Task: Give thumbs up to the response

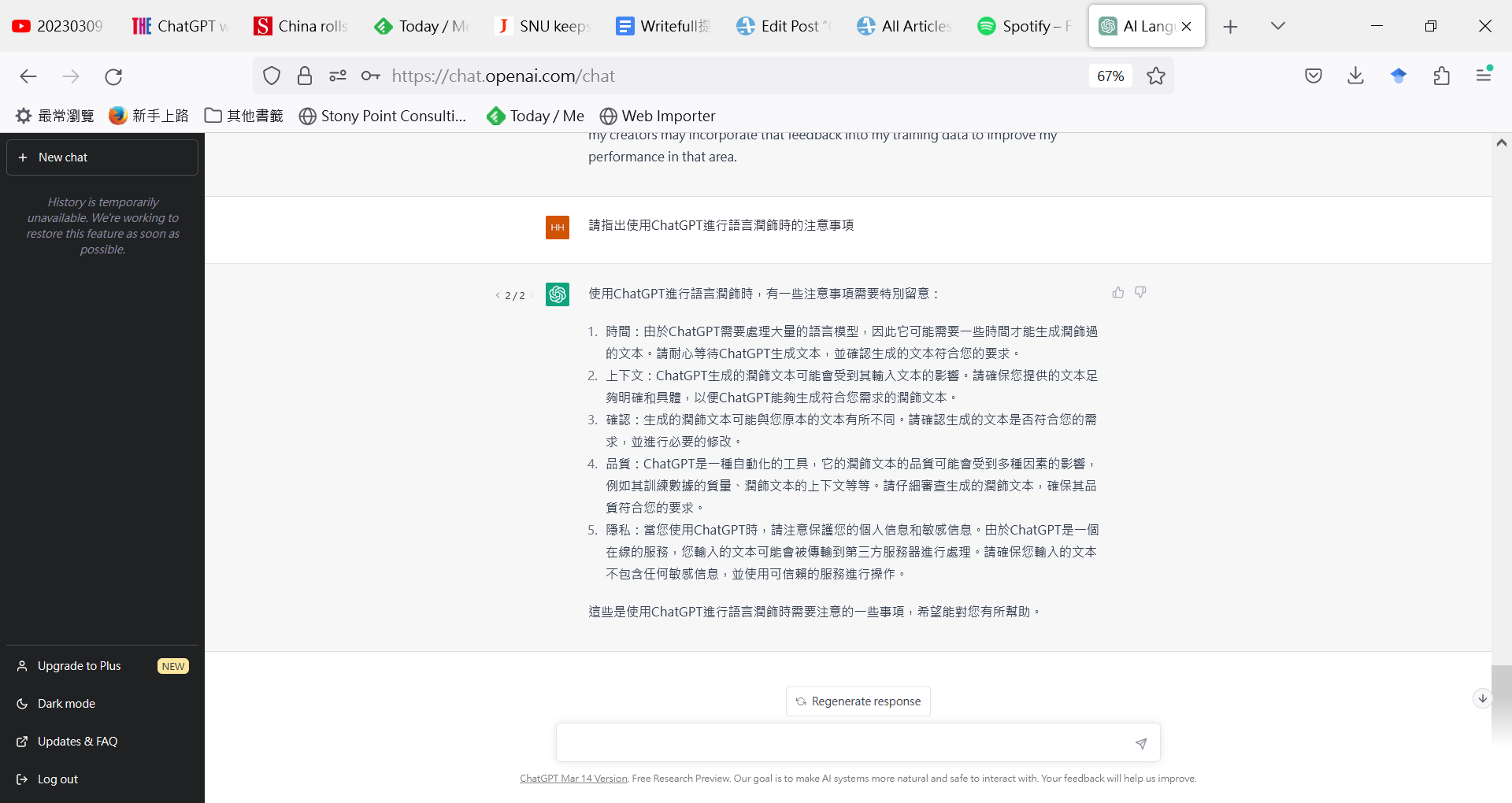Action: (x=1118, y=292)
